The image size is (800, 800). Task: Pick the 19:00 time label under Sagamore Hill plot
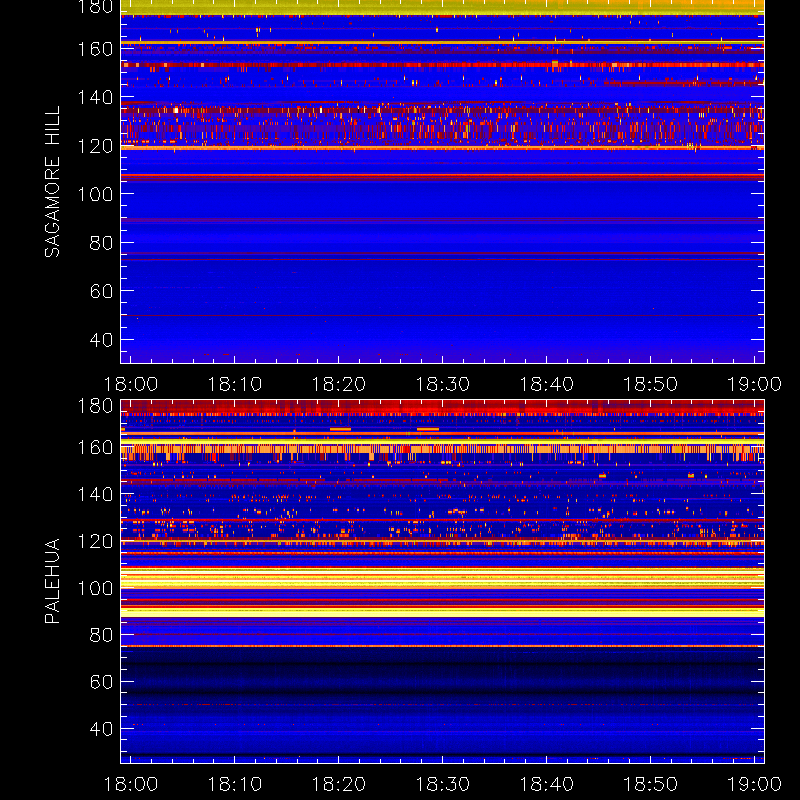pyautogui.click(x=754, y=384)
